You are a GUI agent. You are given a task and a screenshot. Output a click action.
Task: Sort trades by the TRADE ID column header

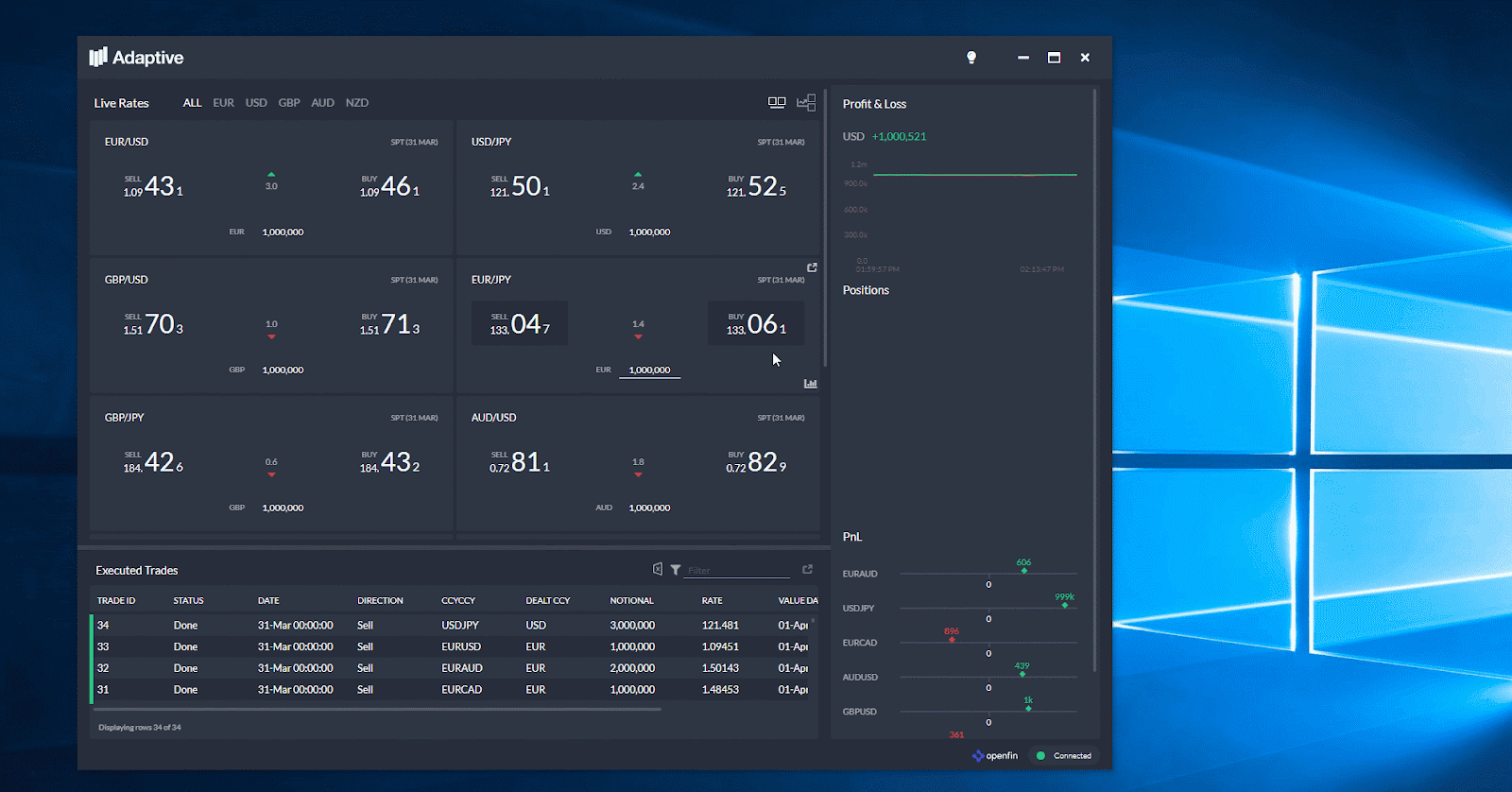coord(116,600)
